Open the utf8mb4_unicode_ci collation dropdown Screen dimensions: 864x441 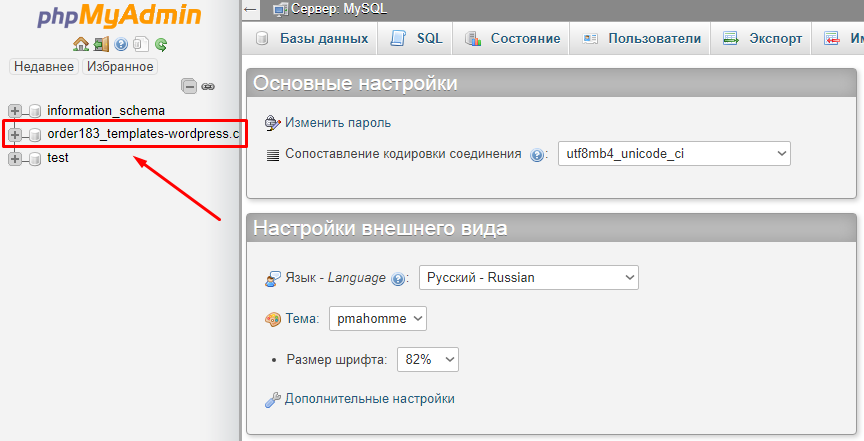click(673, 154)
